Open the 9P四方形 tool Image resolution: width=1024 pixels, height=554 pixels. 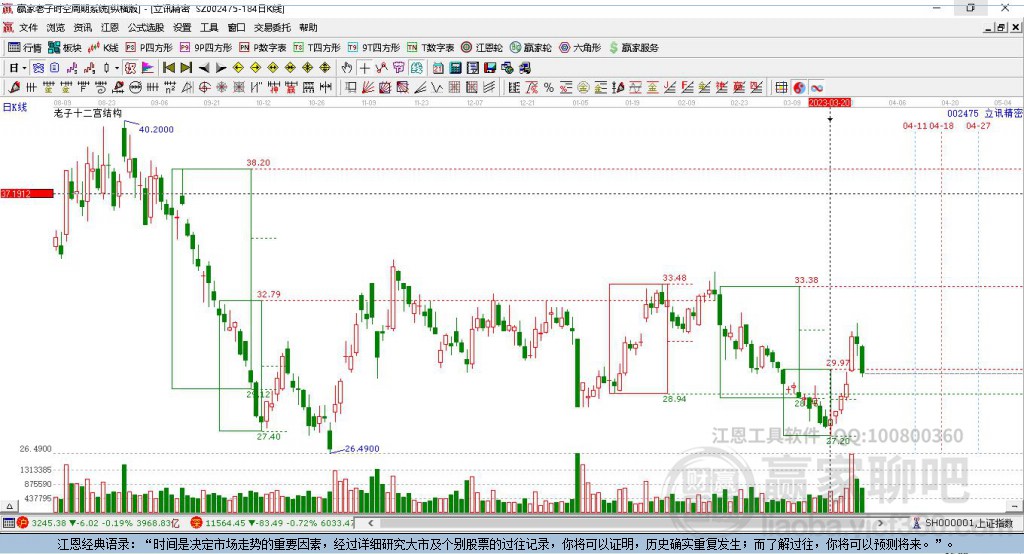(206, 48)
